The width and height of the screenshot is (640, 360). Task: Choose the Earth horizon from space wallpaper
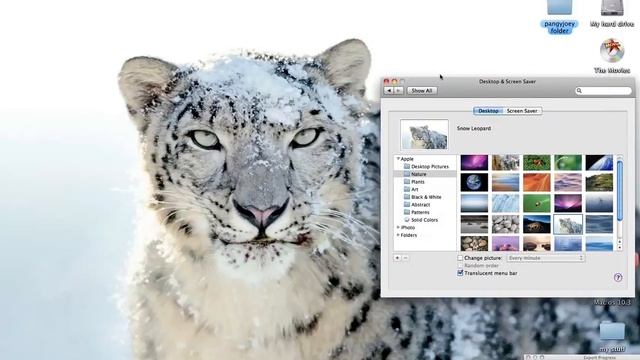(x=599, y=162)
